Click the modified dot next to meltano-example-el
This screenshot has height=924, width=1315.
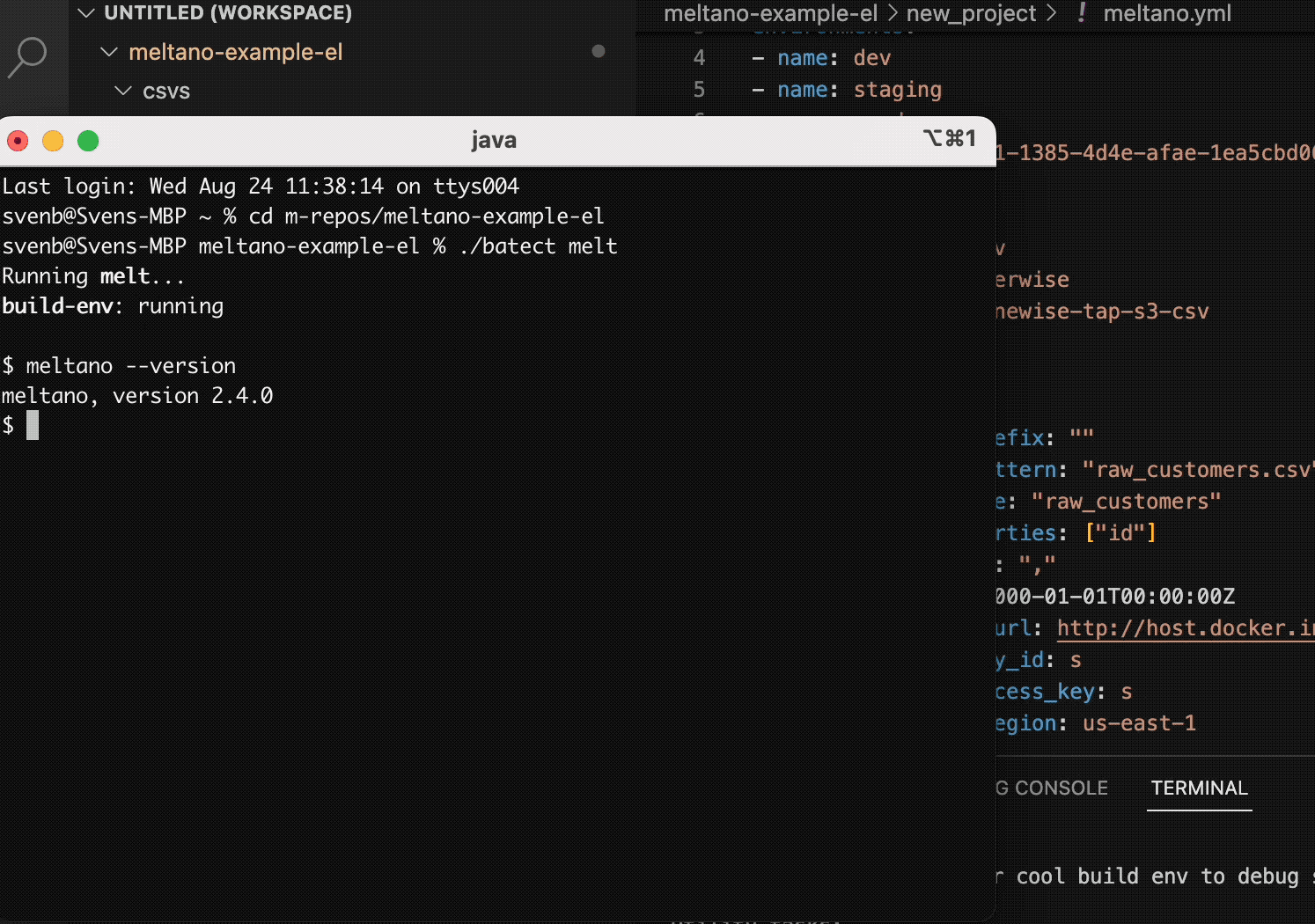[599, 51]
